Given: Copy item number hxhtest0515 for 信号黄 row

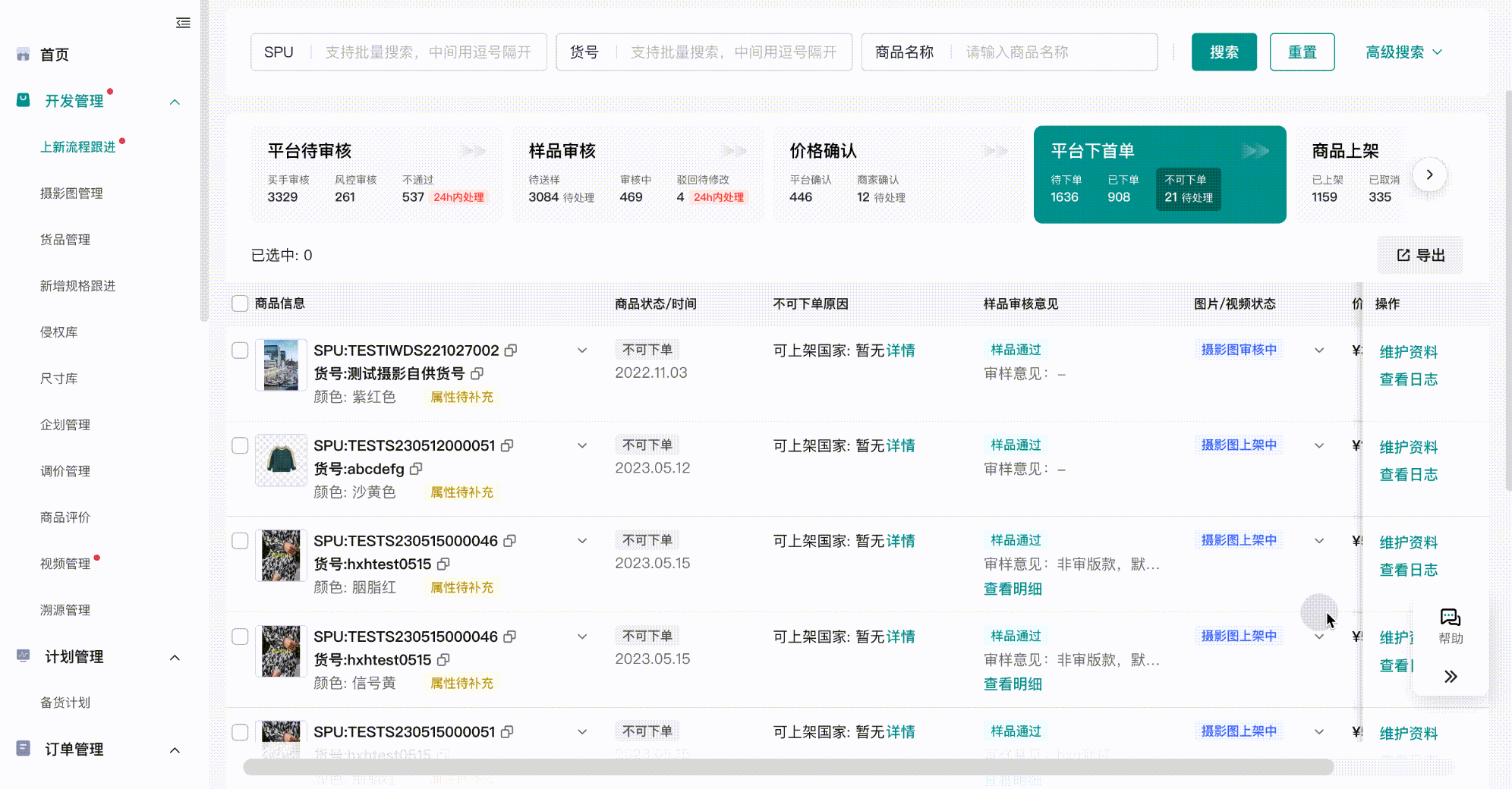Looking at the screenshot, I should pyautogui.click(x=443, y=660).
